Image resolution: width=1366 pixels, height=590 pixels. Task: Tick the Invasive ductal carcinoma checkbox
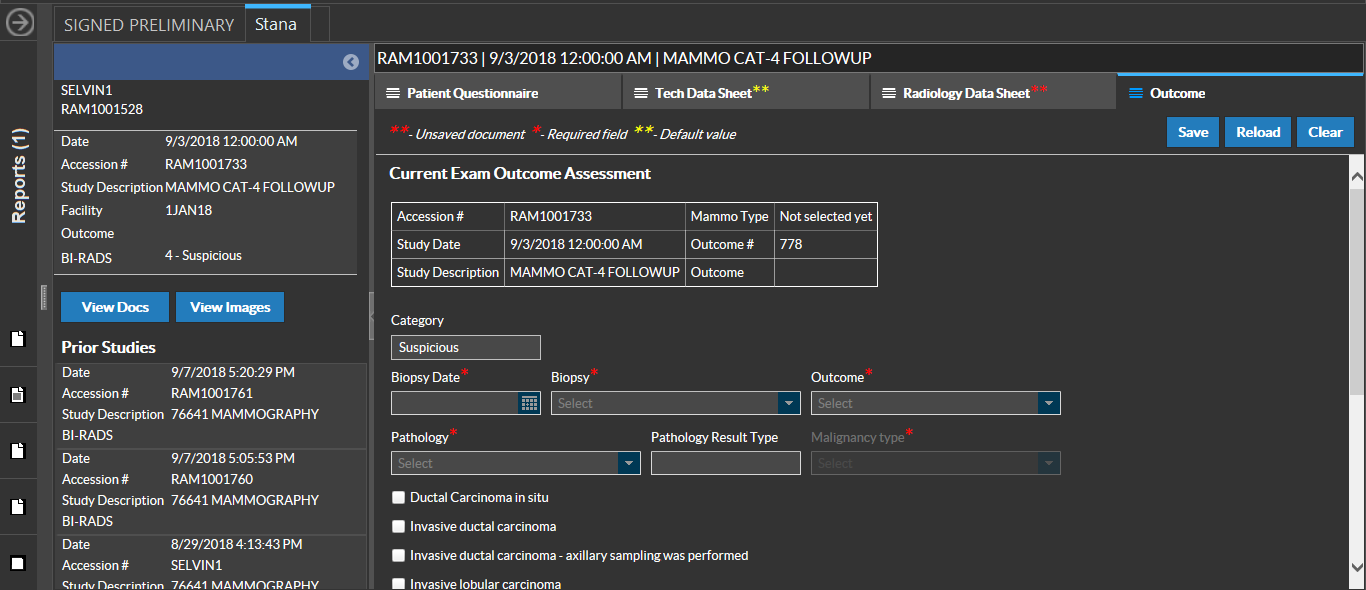[399, 526]
